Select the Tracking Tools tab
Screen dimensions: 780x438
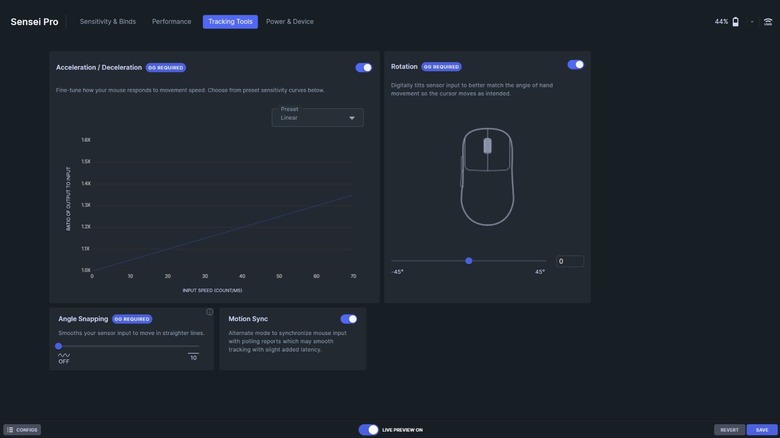(x=230, y=21)
